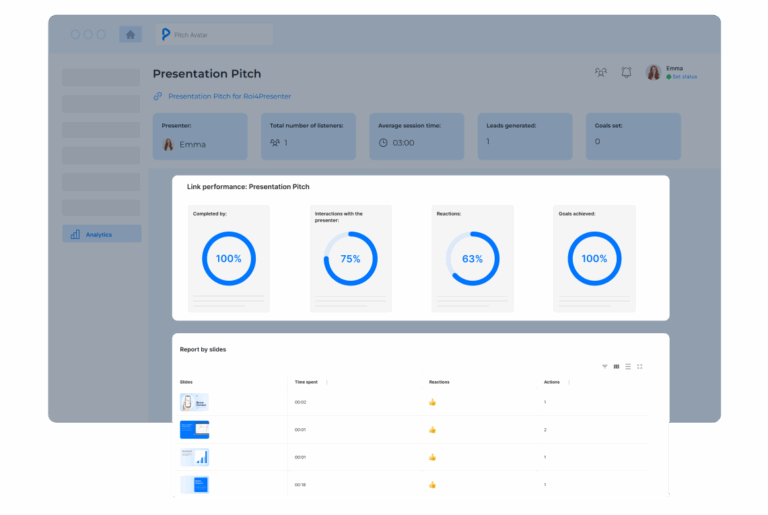Click the link chain icon beside presentation link

[x=158, y=97]
